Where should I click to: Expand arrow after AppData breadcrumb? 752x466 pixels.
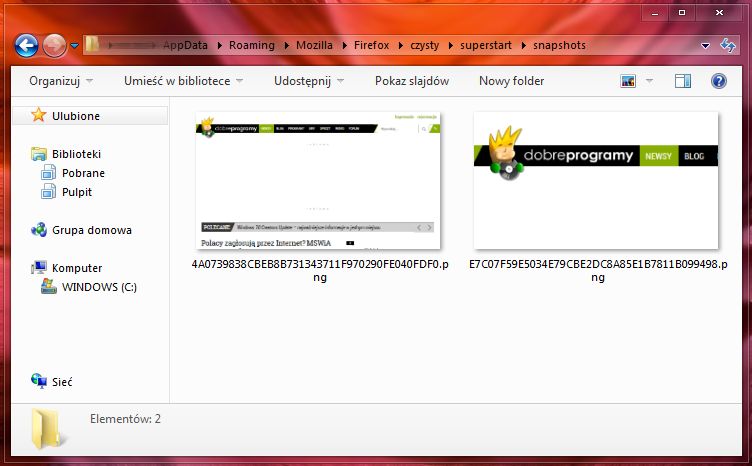[219, 46]
